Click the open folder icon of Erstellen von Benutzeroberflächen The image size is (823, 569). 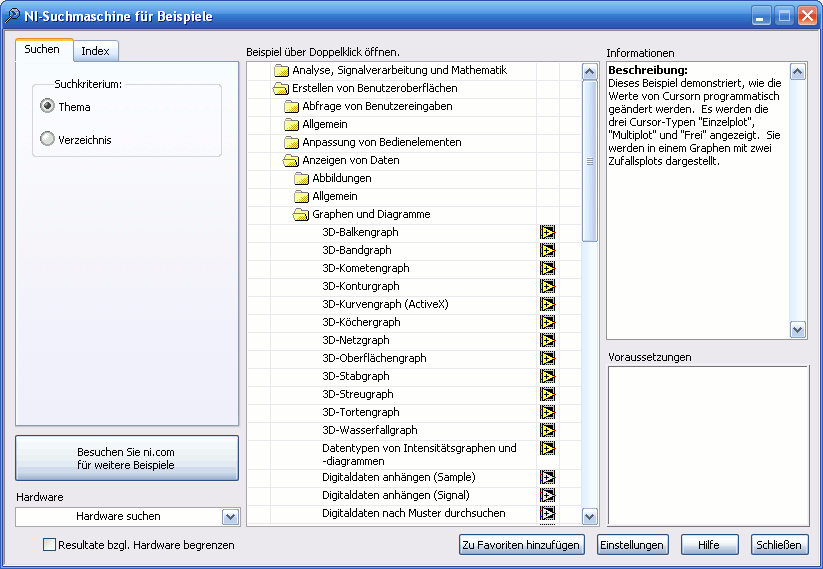pos(281,88)
